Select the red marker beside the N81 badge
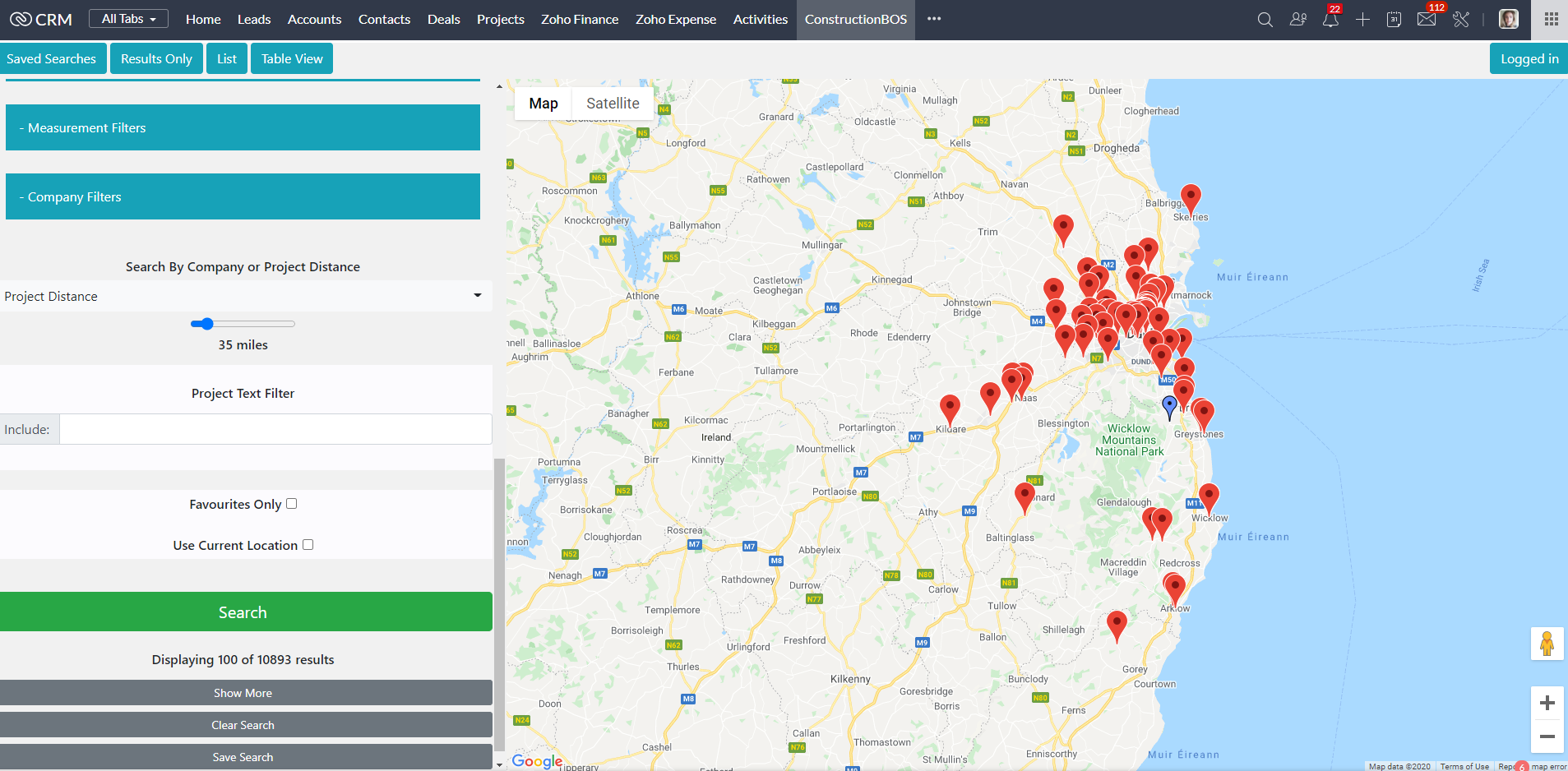The image size is (1568, 771). pos(1025,499)
